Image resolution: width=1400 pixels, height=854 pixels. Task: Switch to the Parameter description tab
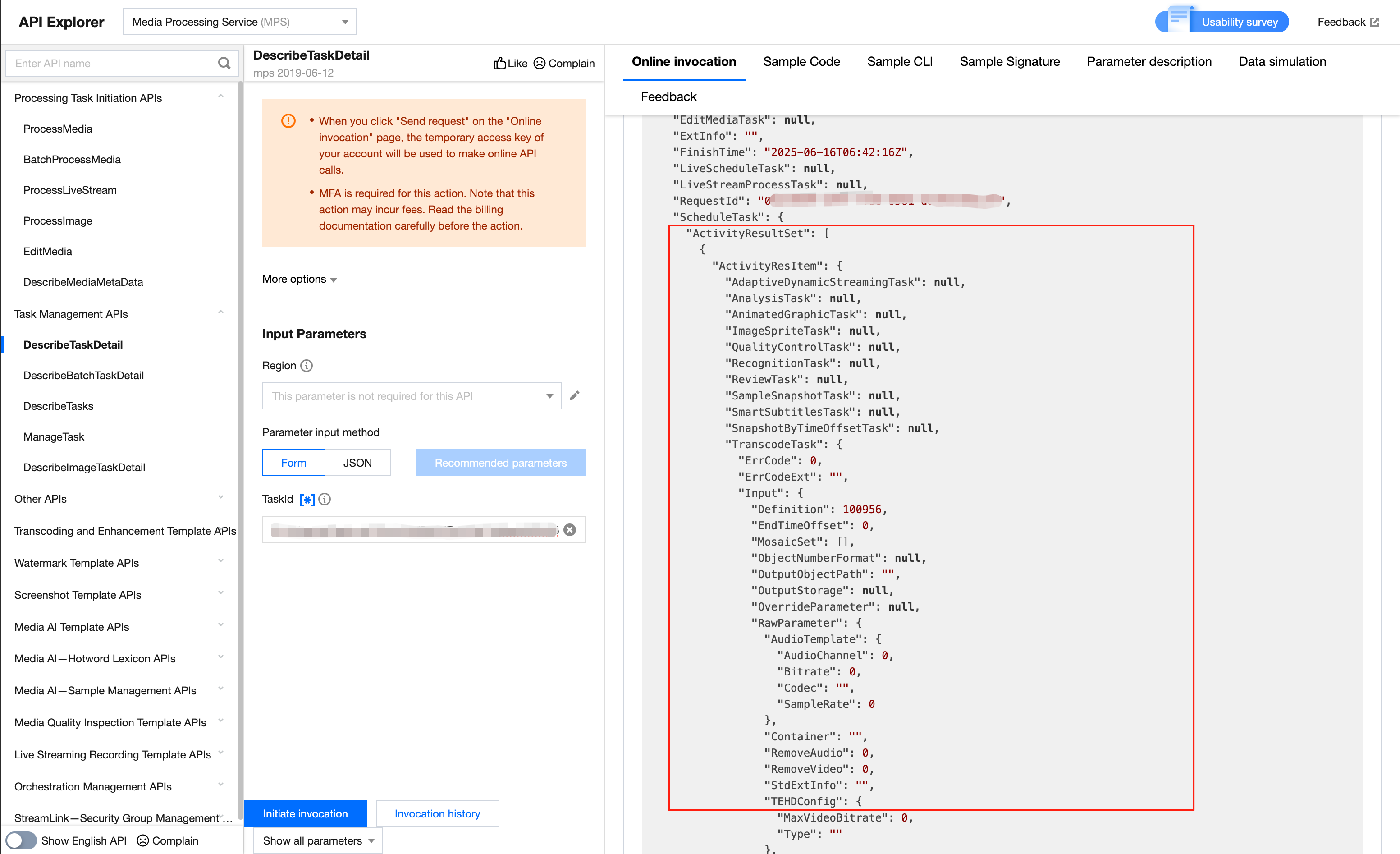point(1149,61)
